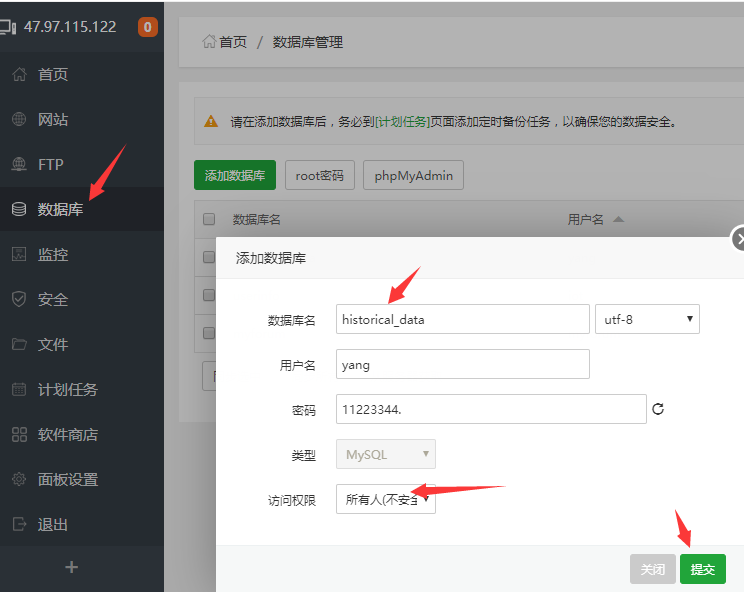
Task: Click the grid icon beside 软件商店
Action: 19,435
